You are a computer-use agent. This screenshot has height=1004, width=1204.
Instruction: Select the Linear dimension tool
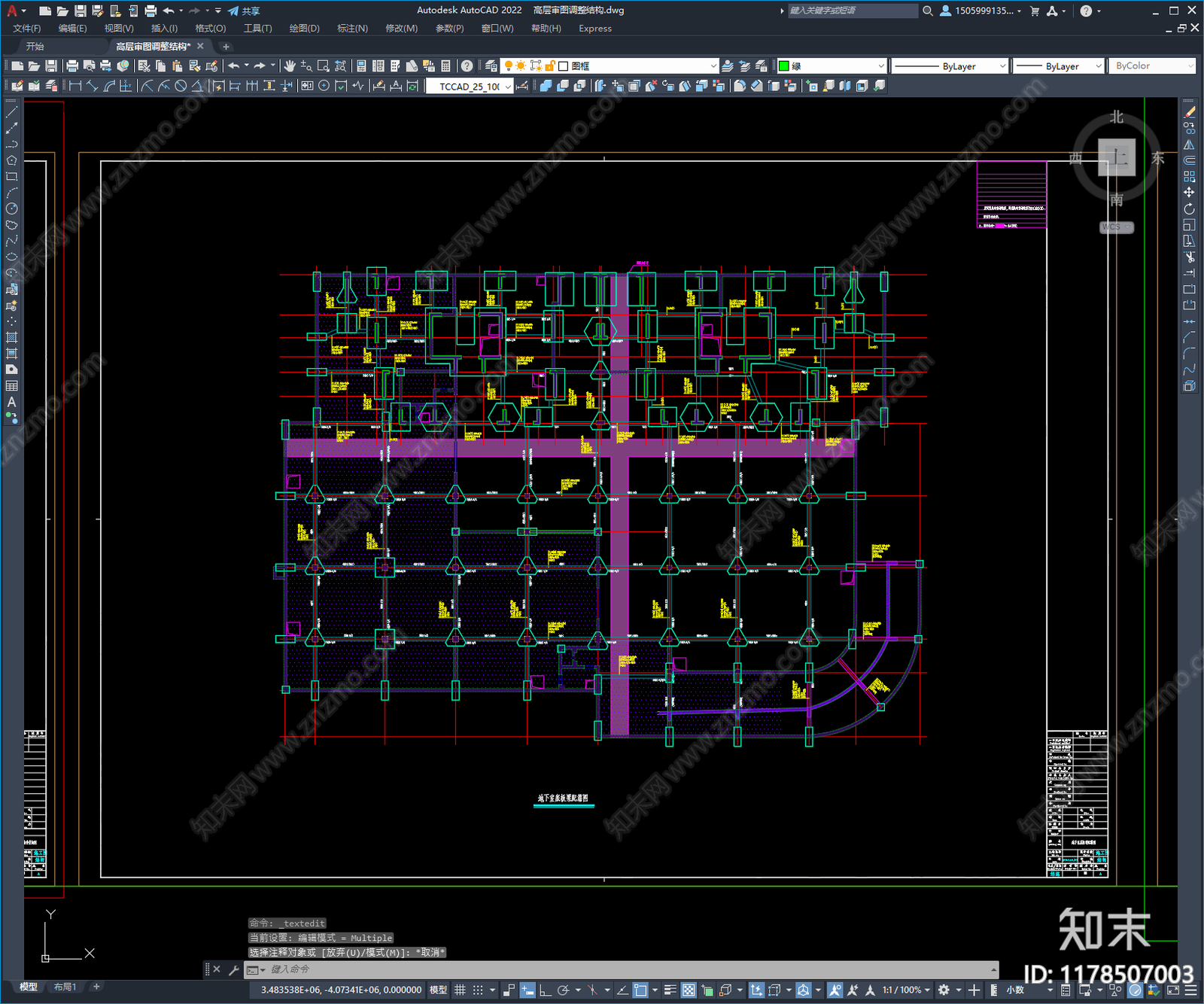coord(75,86)
